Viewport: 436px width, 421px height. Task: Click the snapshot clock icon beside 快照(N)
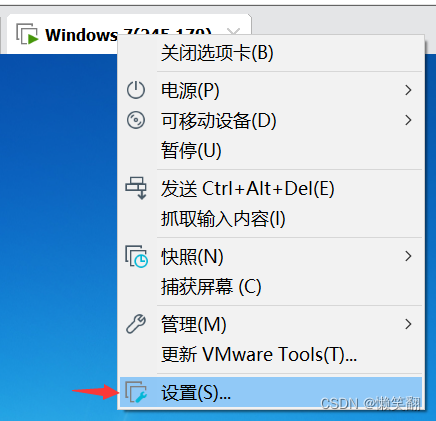click(136, 256)
